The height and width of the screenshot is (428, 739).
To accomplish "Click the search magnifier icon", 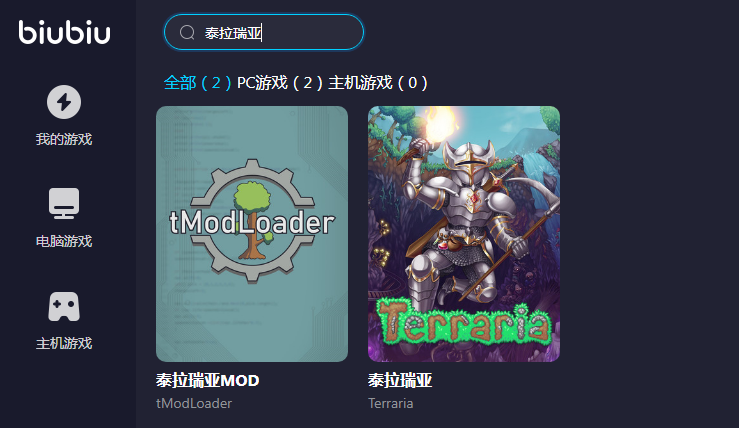I will pos(187,33).
